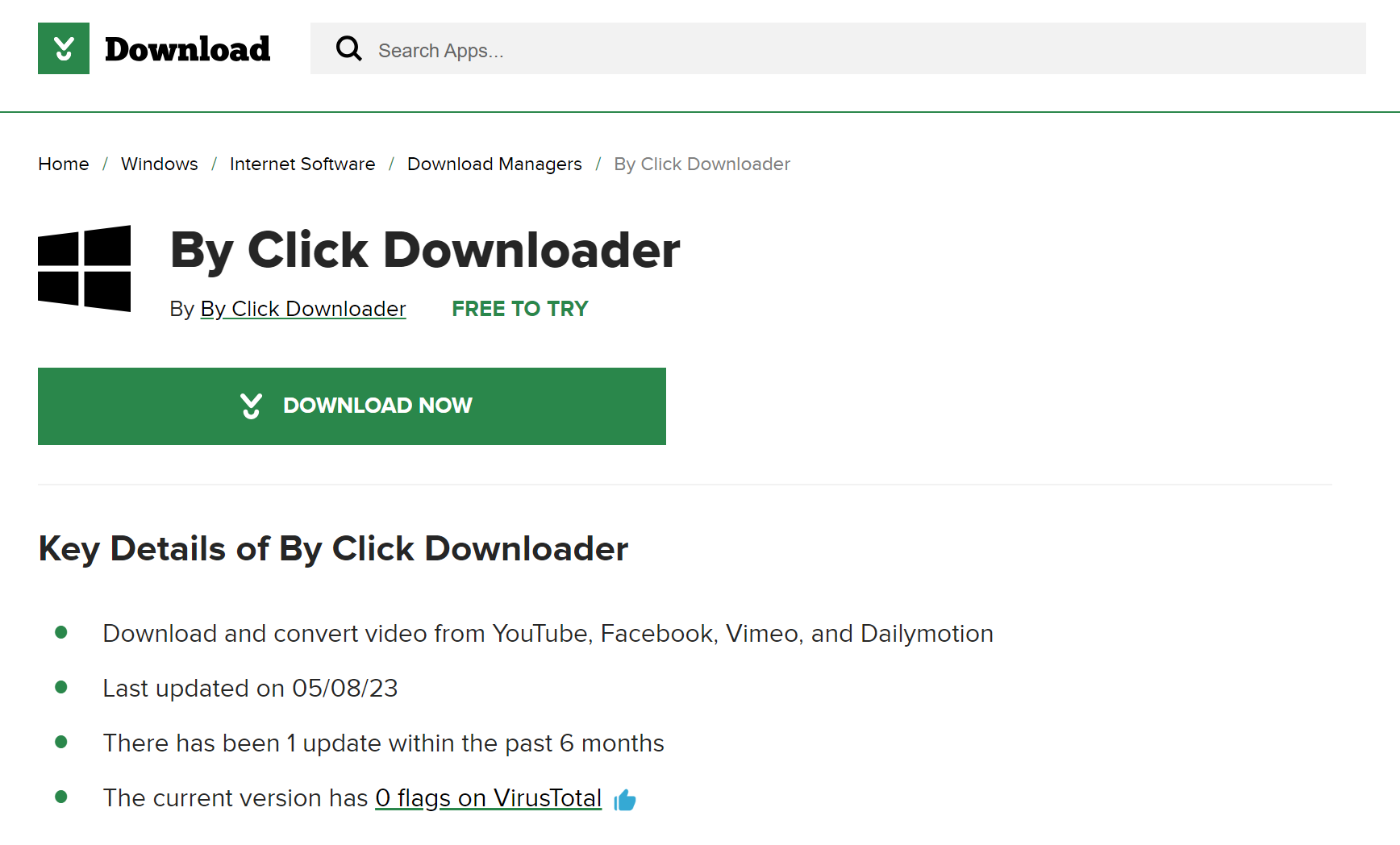1400x845 pixels.
Task: Click the green download chevron in the header logo
Action: 63,48
